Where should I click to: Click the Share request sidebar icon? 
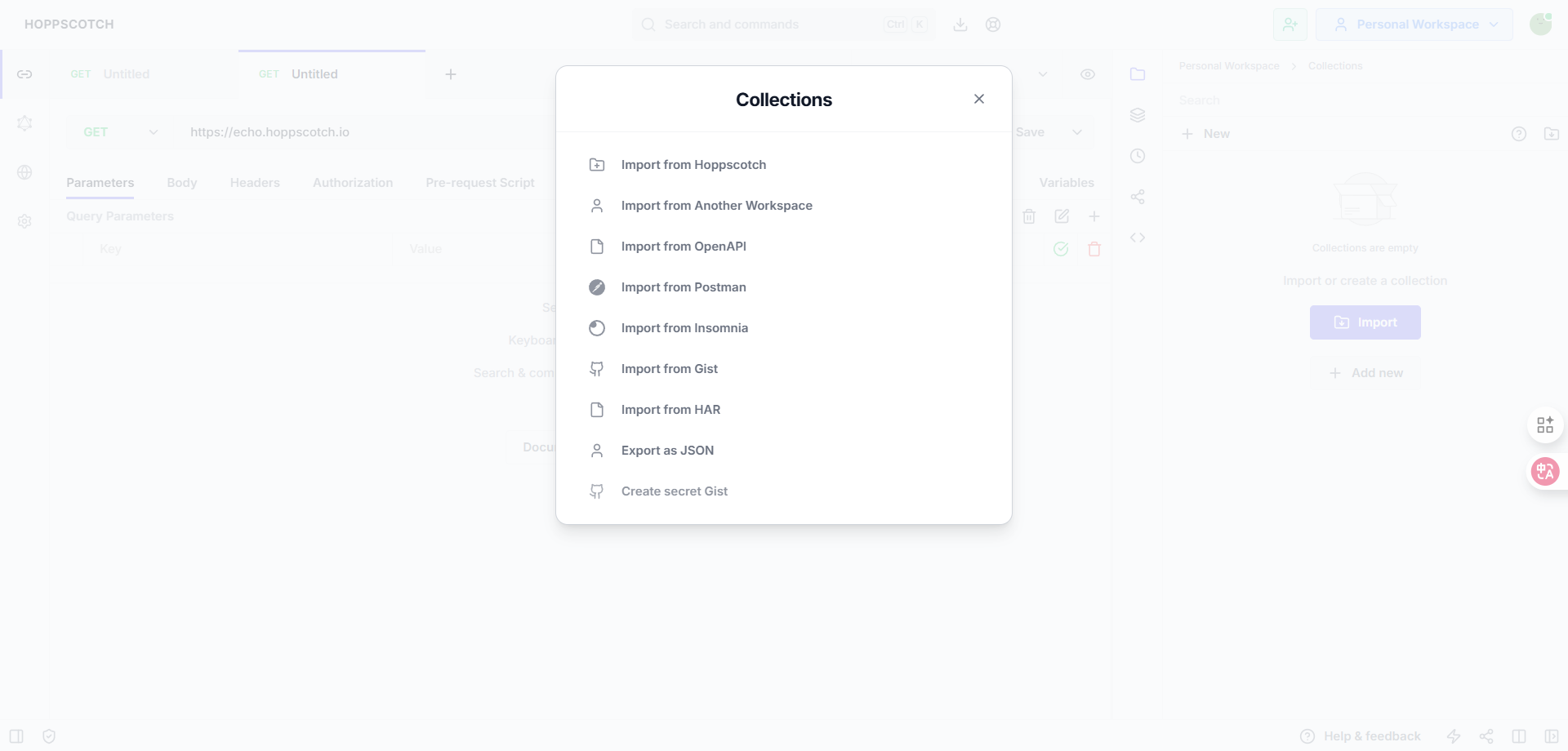point(1138,197)
